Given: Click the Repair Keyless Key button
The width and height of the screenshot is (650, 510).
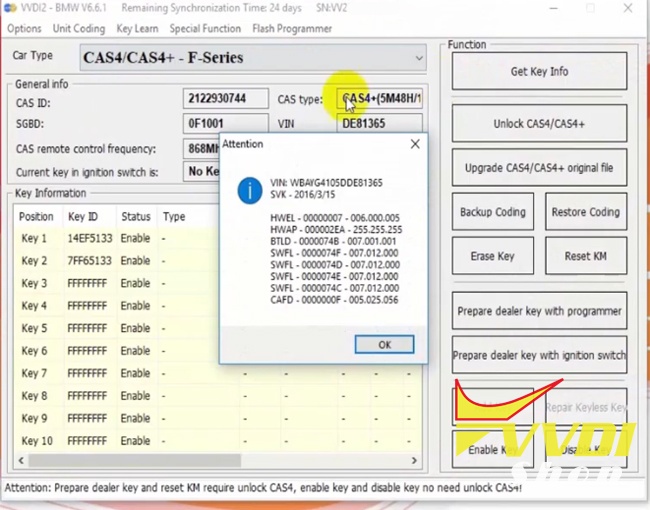Looking at the screenshot, I should [x=586, y=407].
